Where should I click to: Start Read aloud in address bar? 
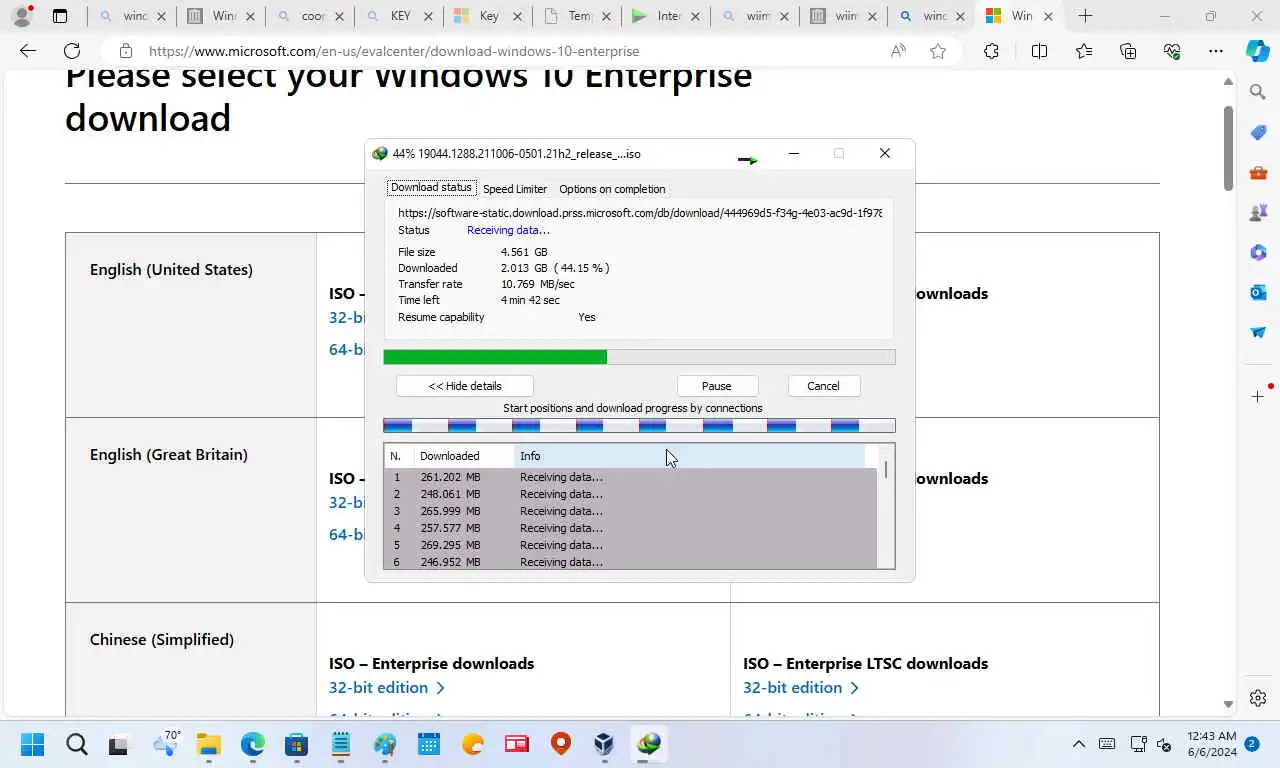[x=898, y=51]
